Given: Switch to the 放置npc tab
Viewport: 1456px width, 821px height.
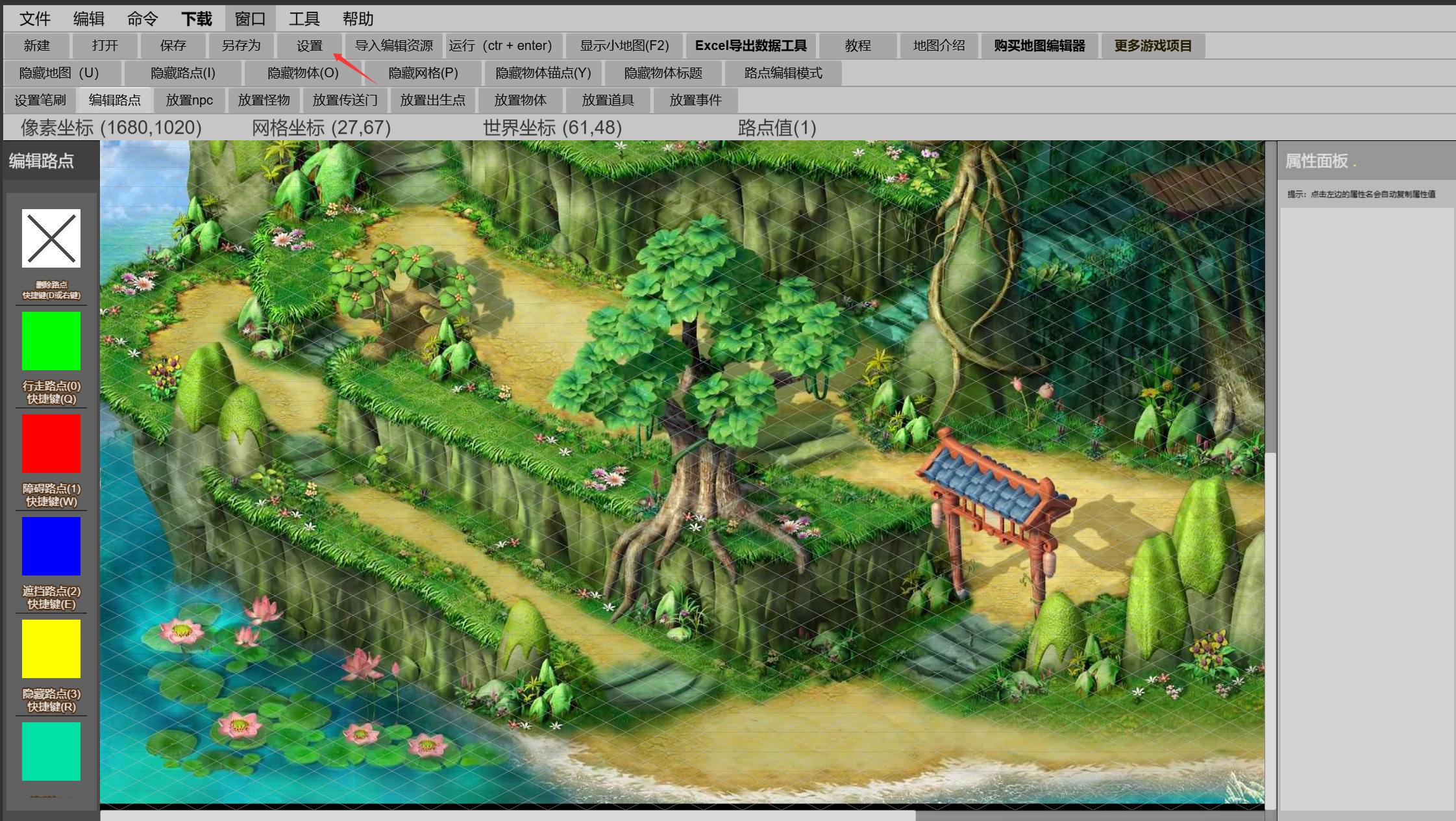Looking at the screenshot, I should tap(190, 100).
